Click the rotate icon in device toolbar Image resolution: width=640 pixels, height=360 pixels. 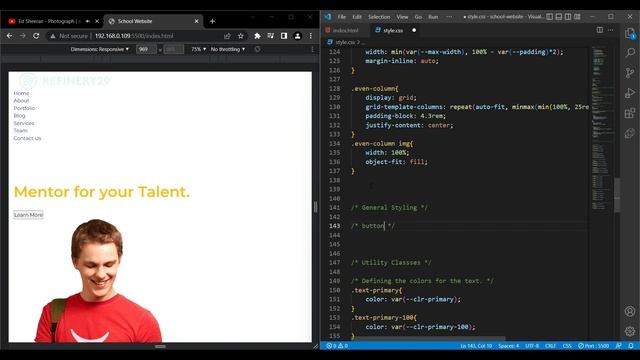(257, 49)
